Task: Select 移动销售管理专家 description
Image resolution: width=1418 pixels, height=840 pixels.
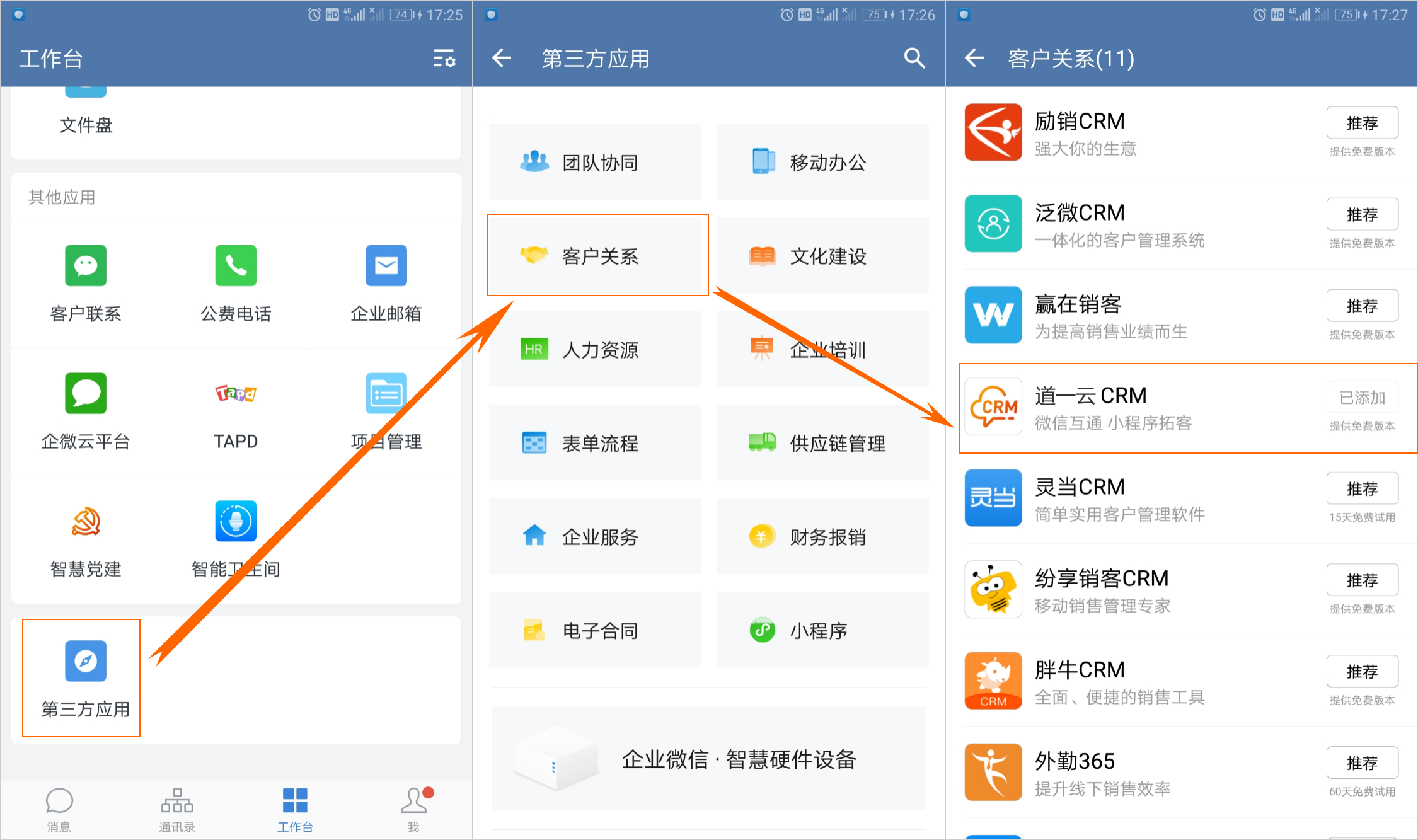Action: (1102, 606)
